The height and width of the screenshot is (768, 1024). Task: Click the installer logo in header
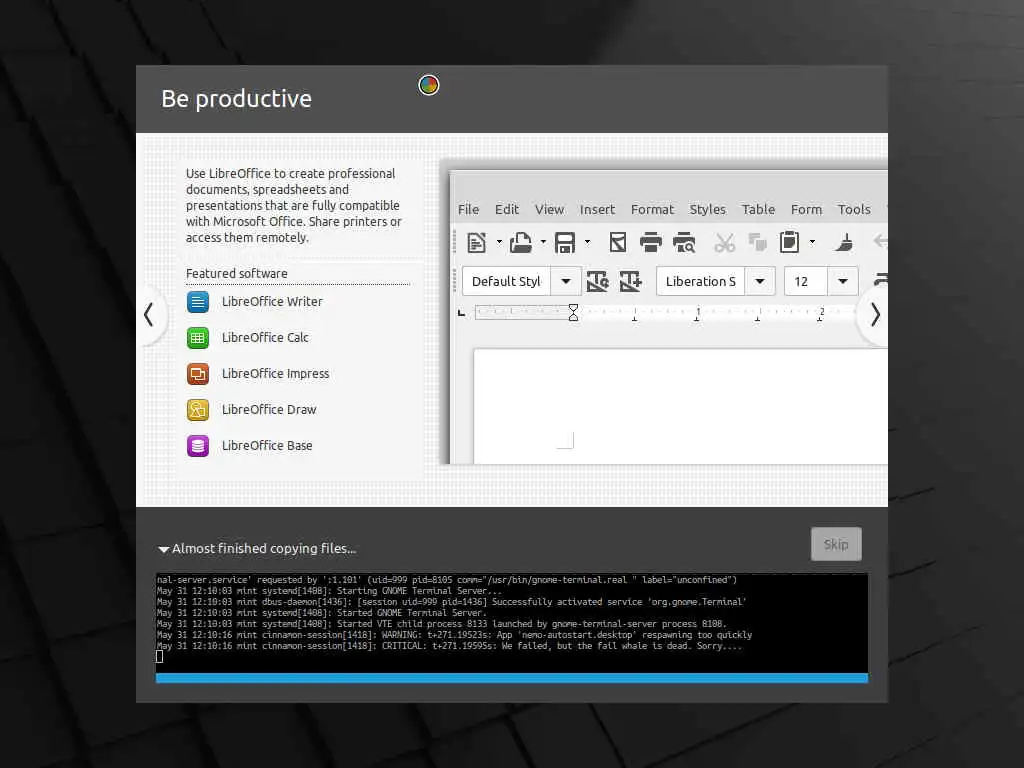tap(428, 85)
